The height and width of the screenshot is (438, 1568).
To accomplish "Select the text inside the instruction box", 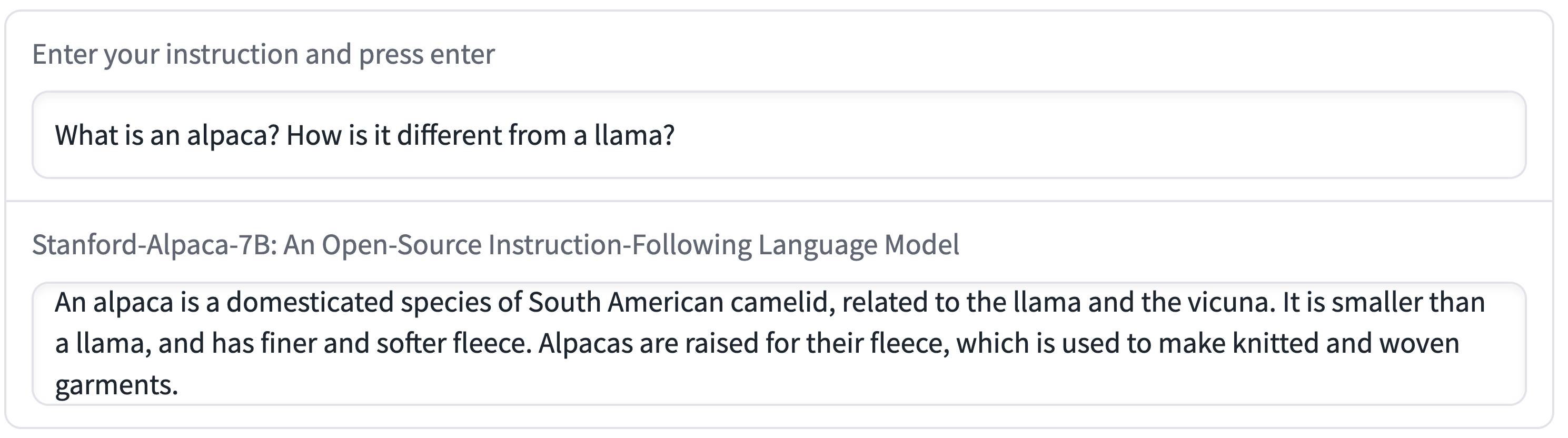I will (x=365, y=135).
